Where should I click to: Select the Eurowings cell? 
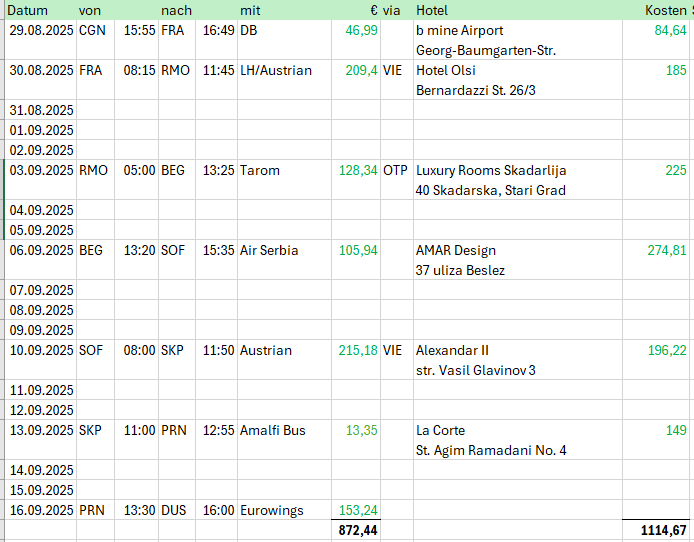click(x=284, y=510)
